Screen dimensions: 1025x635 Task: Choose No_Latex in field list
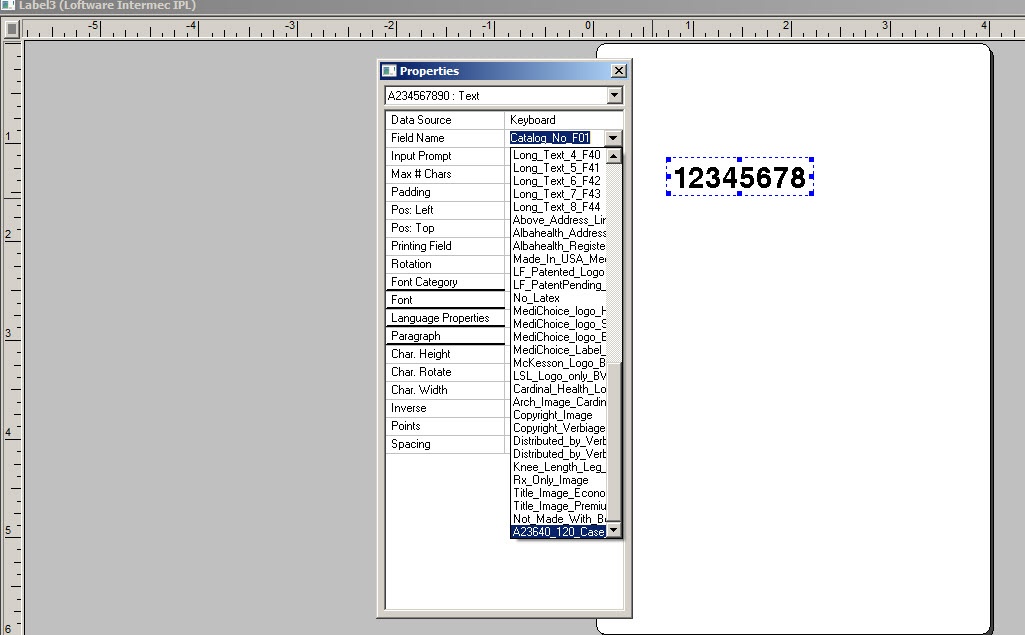click(x=537, y=298)
